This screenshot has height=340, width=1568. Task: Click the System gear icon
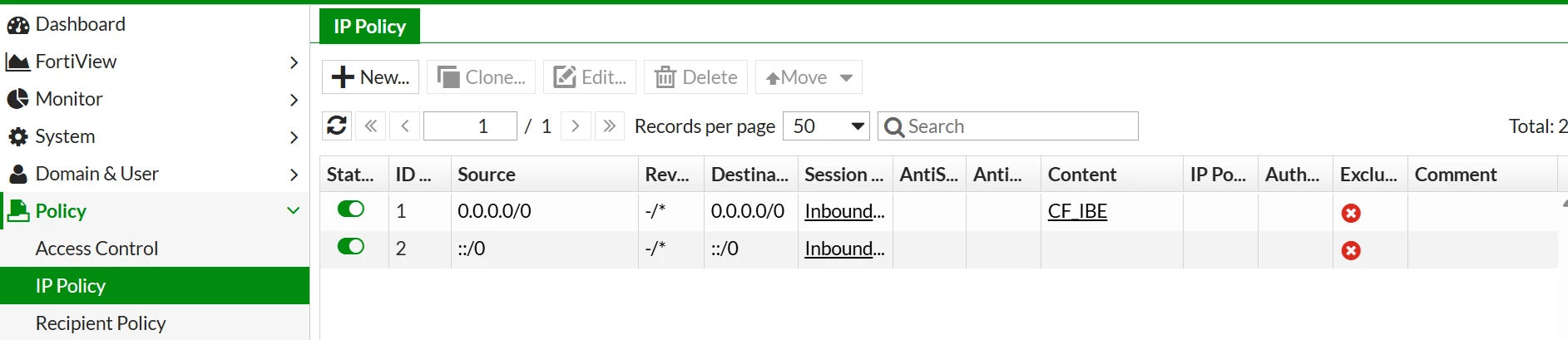point(17,137)
